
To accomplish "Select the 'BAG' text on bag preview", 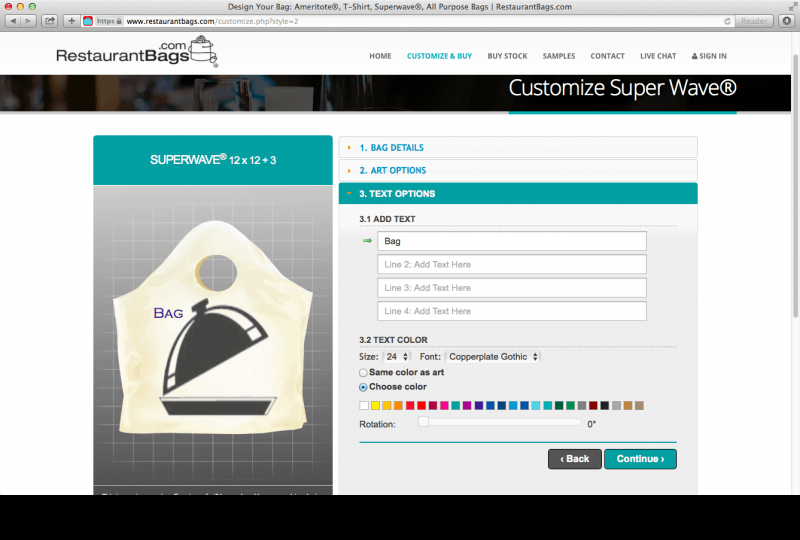I will (x=168, y=313).
